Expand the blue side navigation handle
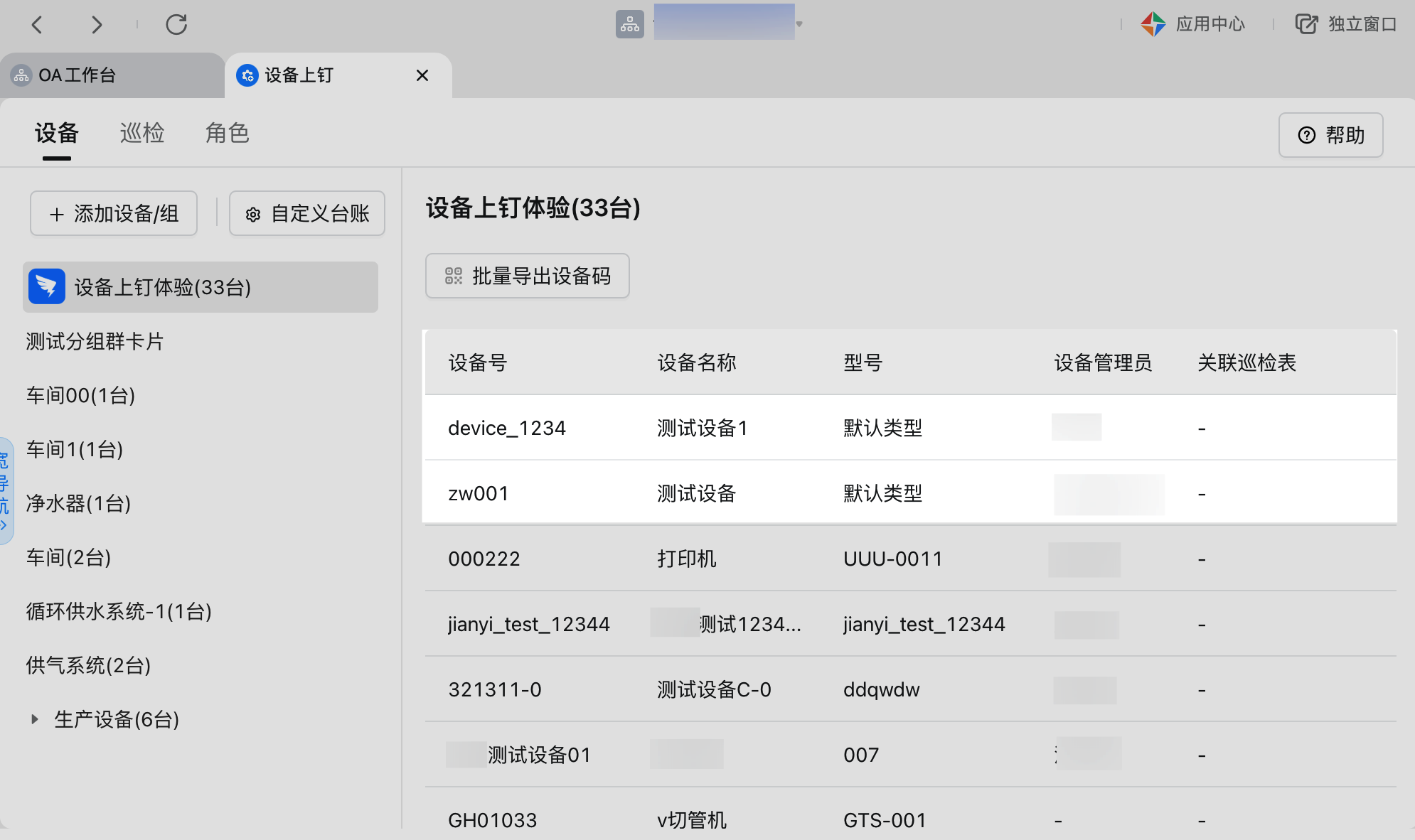 point(6,492)
